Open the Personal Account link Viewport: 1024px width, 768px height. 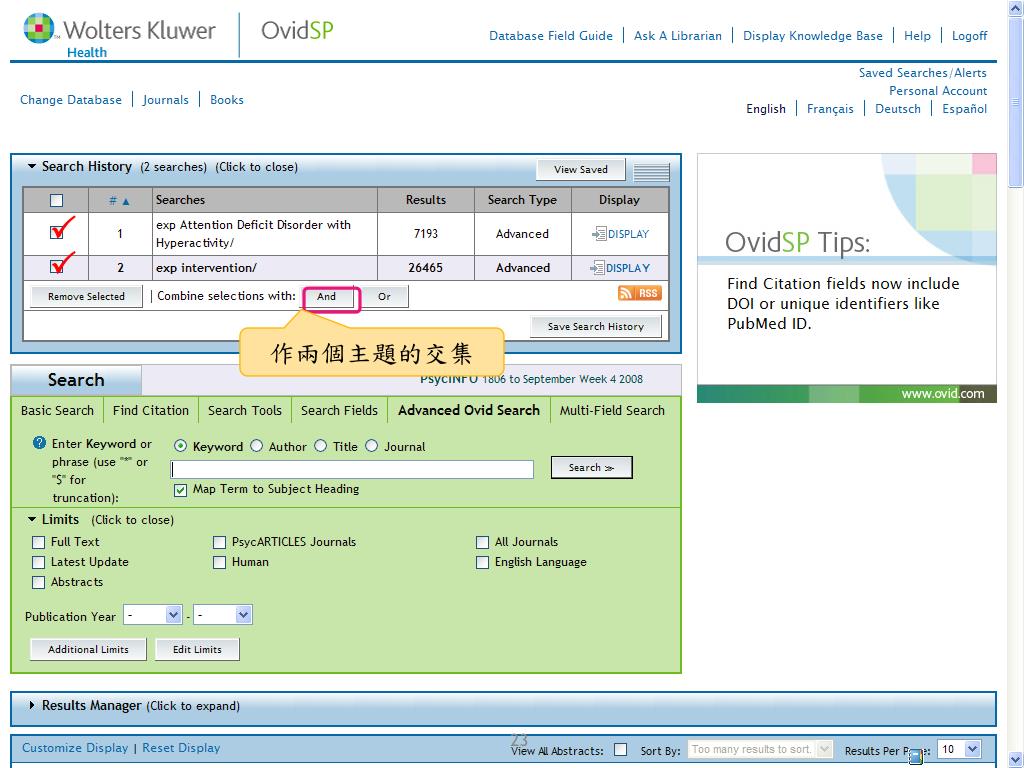[938, 91]
